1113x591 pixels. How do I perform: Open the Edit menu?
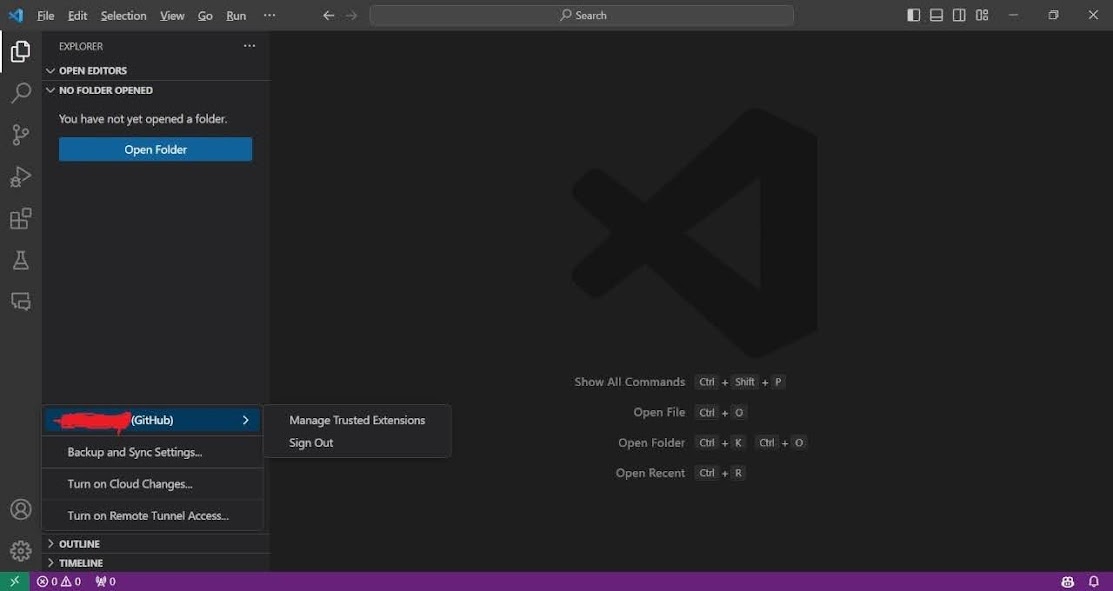[77, 16]
